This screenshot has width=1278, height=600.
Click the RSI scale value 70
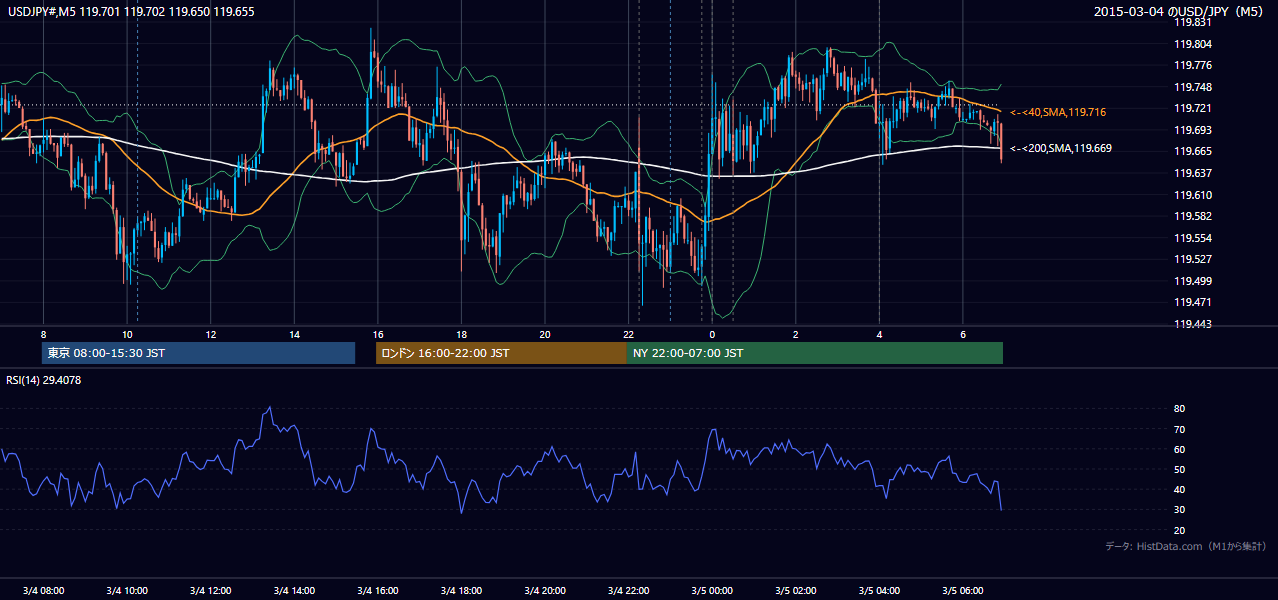click(x=1179, y=429)
